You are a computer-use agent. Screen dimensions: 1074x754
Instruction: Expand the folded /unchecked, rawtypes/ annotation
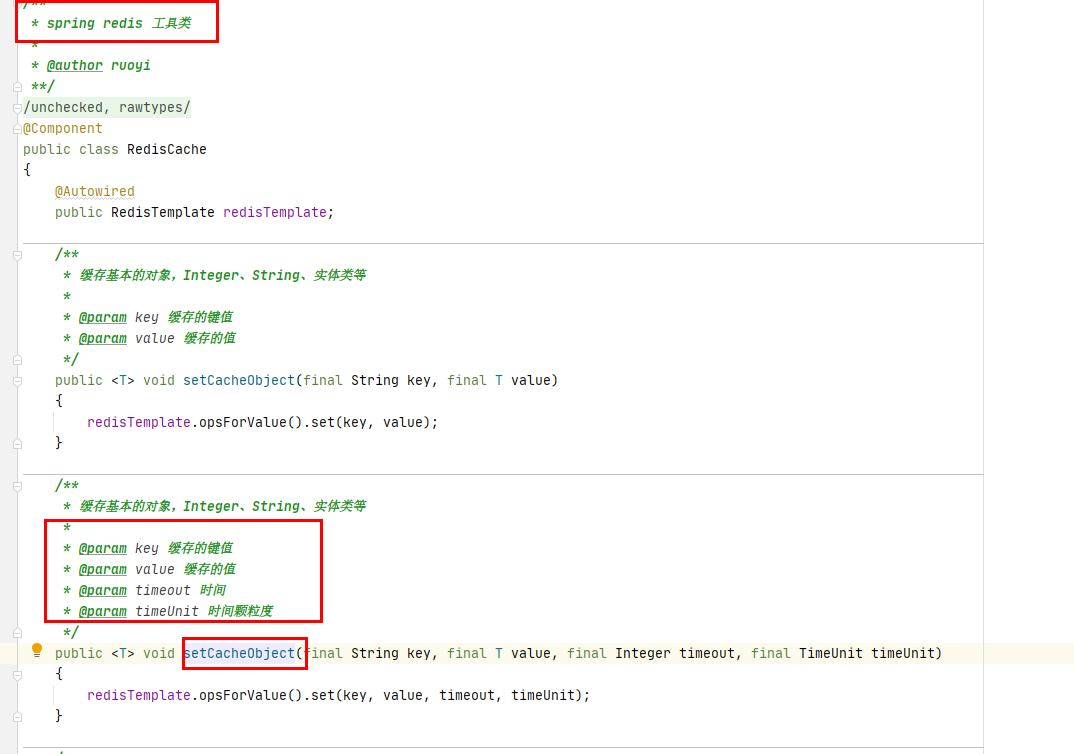pos(17,108)
